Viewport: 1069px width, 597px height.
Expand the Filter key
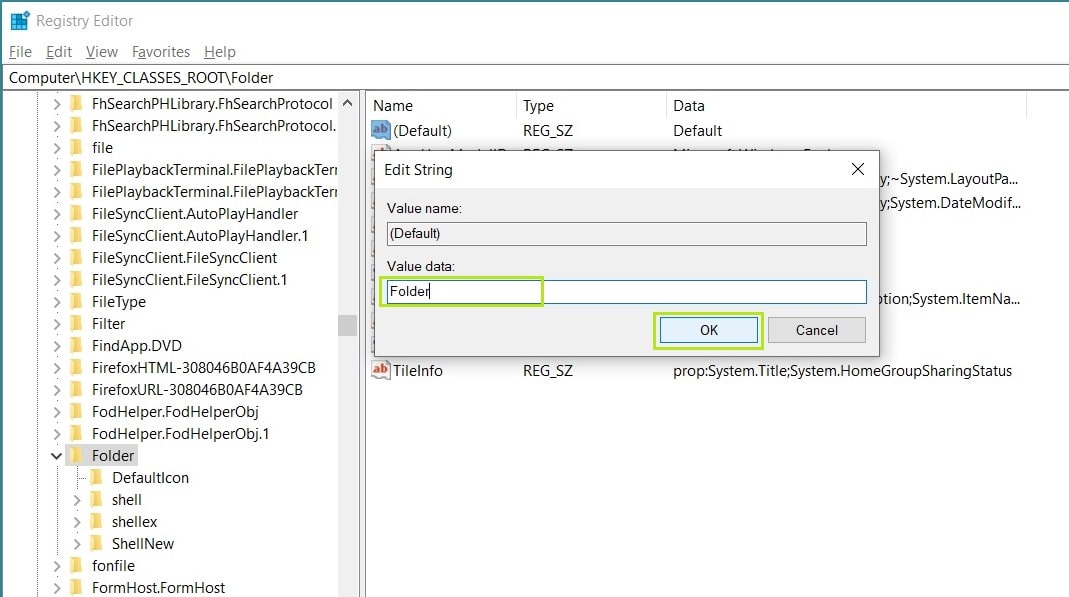(x=57, y=324)
